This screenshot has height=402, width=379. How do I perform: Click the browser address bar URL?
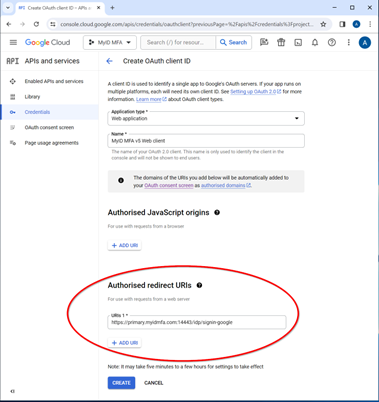[187, 24]
